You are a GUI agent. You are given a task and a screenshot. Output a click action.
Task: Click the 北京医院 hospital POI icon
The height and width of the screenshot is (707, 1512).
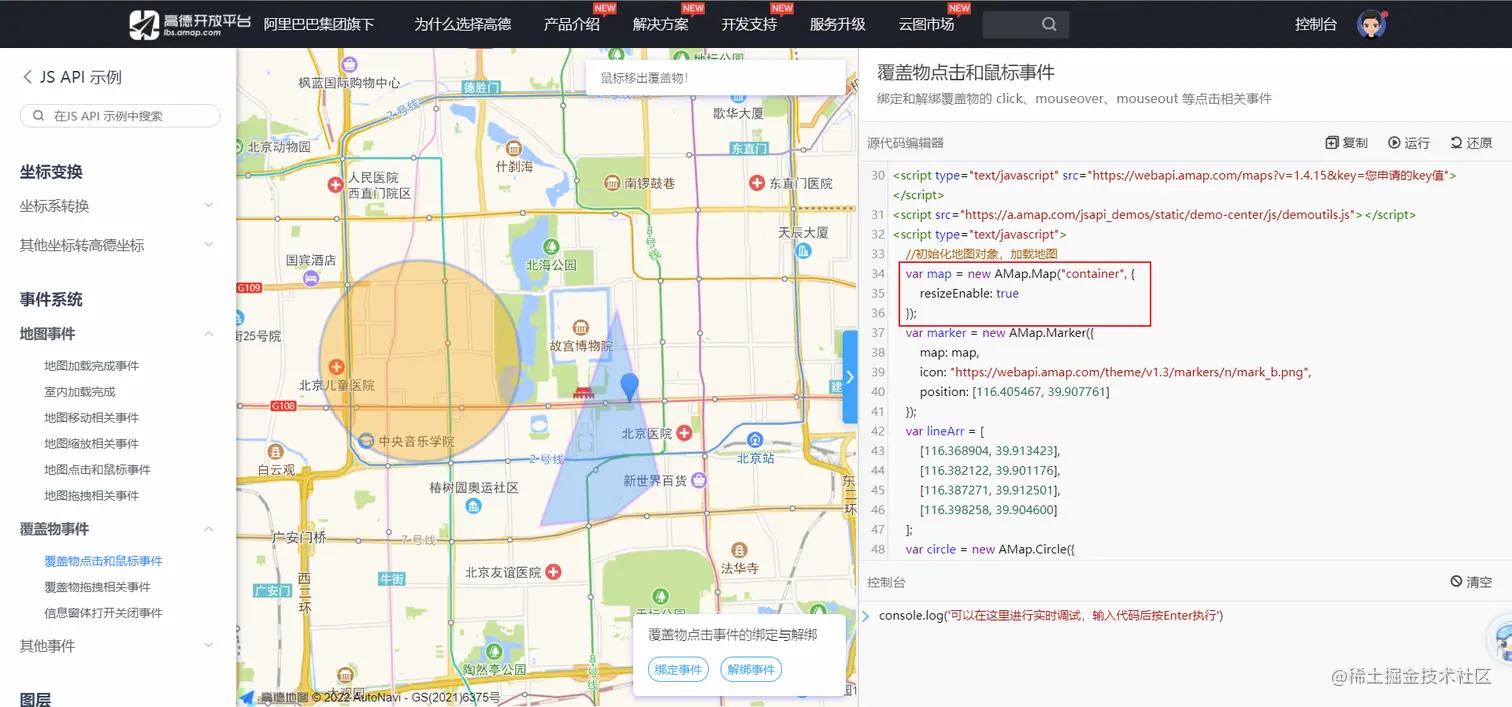[x=684, y=433]
